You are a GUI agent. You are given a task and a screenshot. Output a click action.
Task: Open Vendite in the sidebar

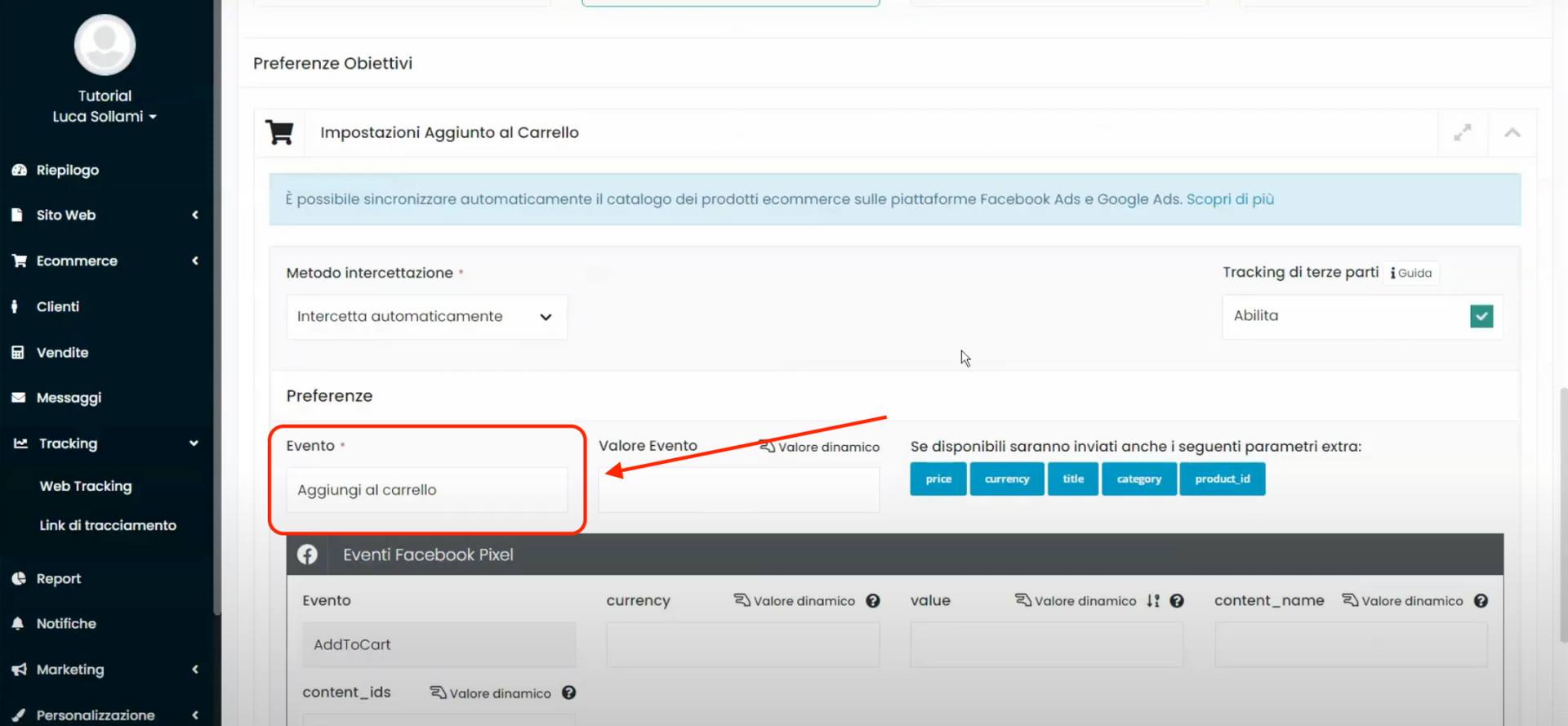point(62,352)
